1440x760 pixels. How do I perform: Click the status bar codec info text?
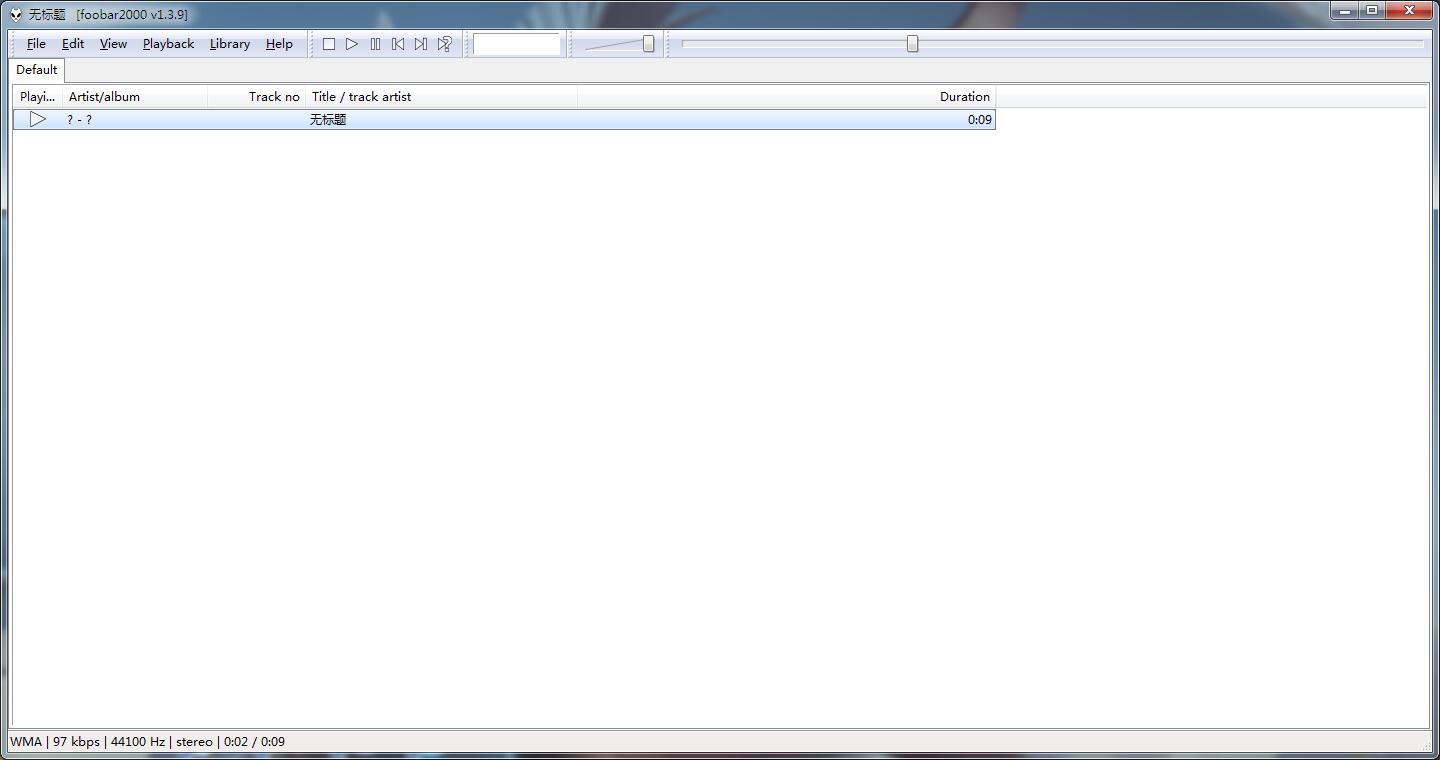(x=147, y=742)
